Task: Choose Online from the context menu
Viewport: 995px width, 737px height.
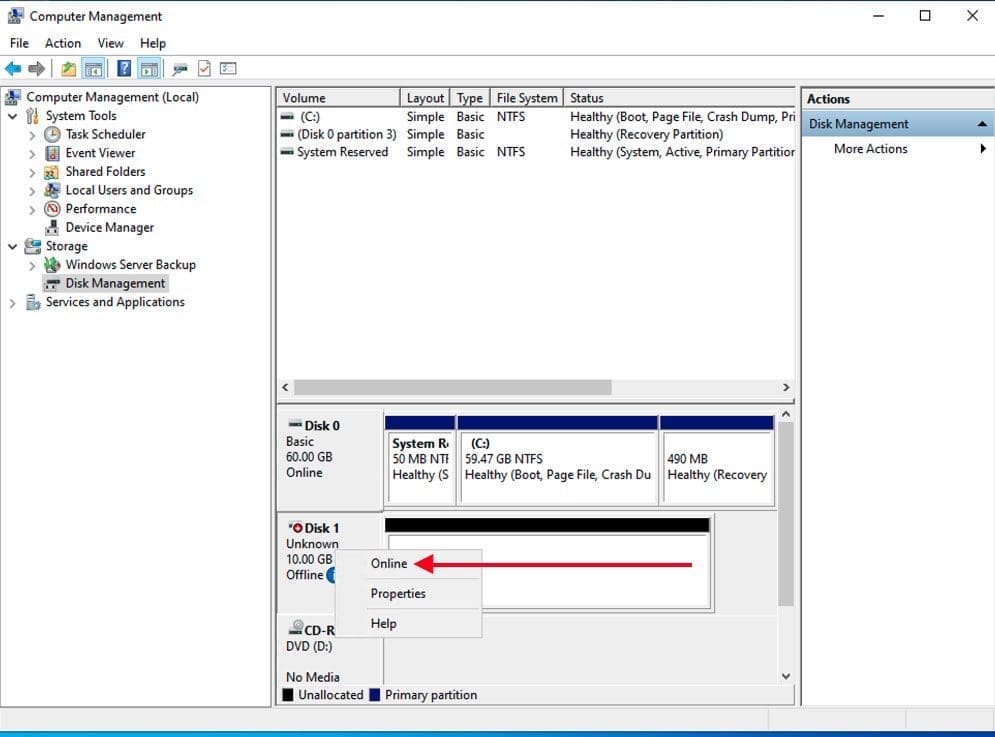Action: [x=389, y=563]
